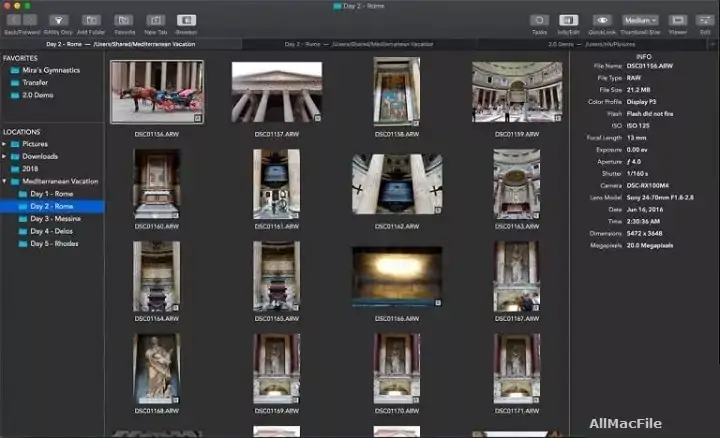
Task: Switch to the 2.0 Demo tab
Action: click(x=592, y=45)
